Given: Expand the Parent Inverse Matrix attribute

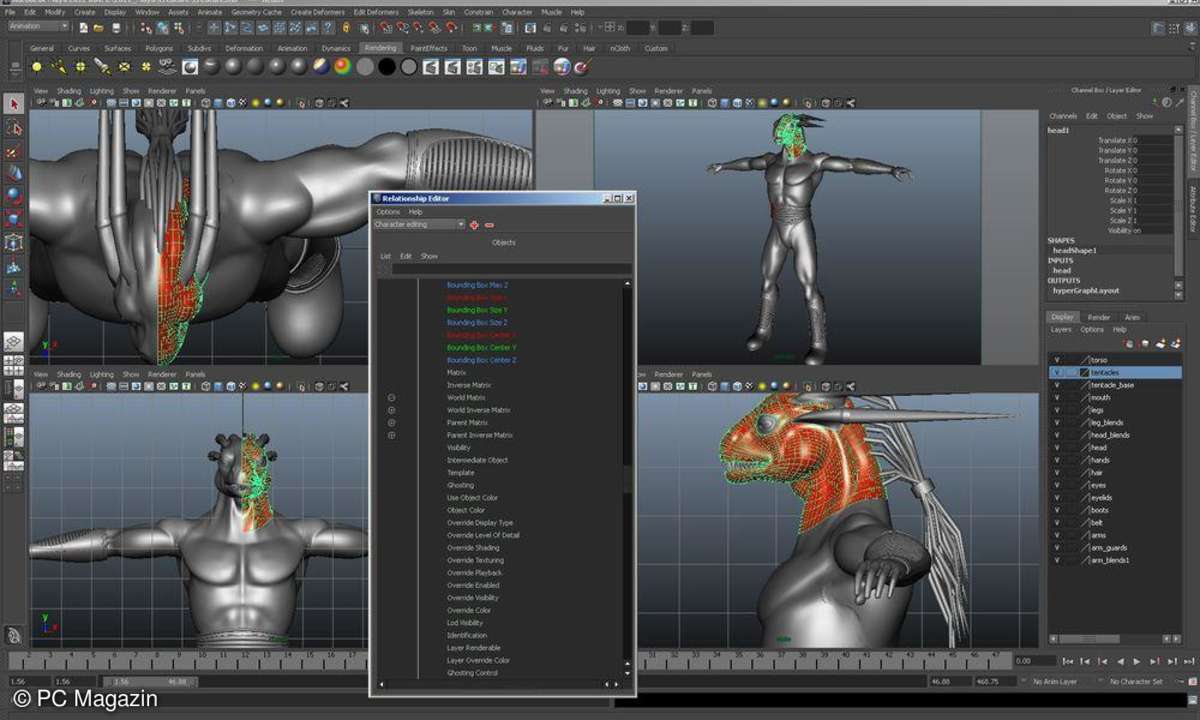Looking at the screenshot, I should tap(392, 435).
